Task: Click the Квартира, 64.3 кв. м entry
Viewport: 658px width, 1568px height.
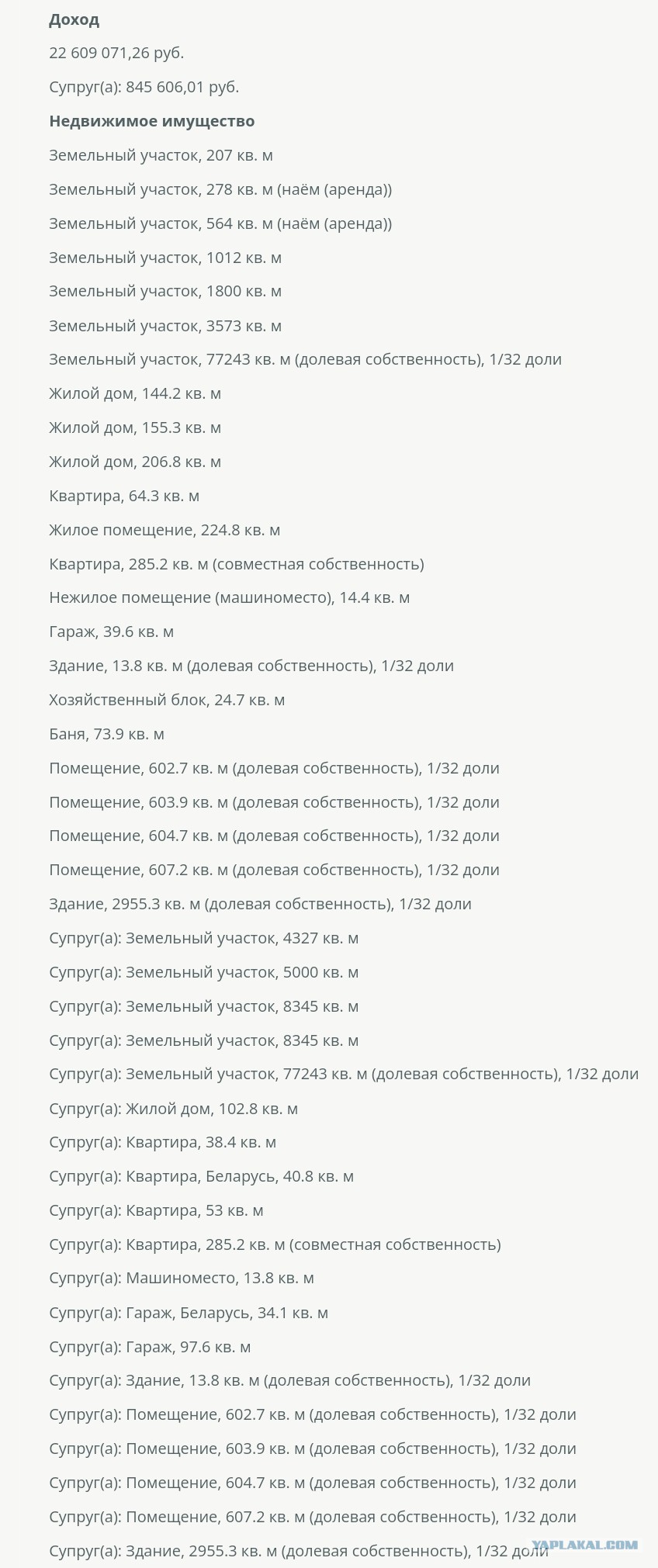Action: (124, 496)
